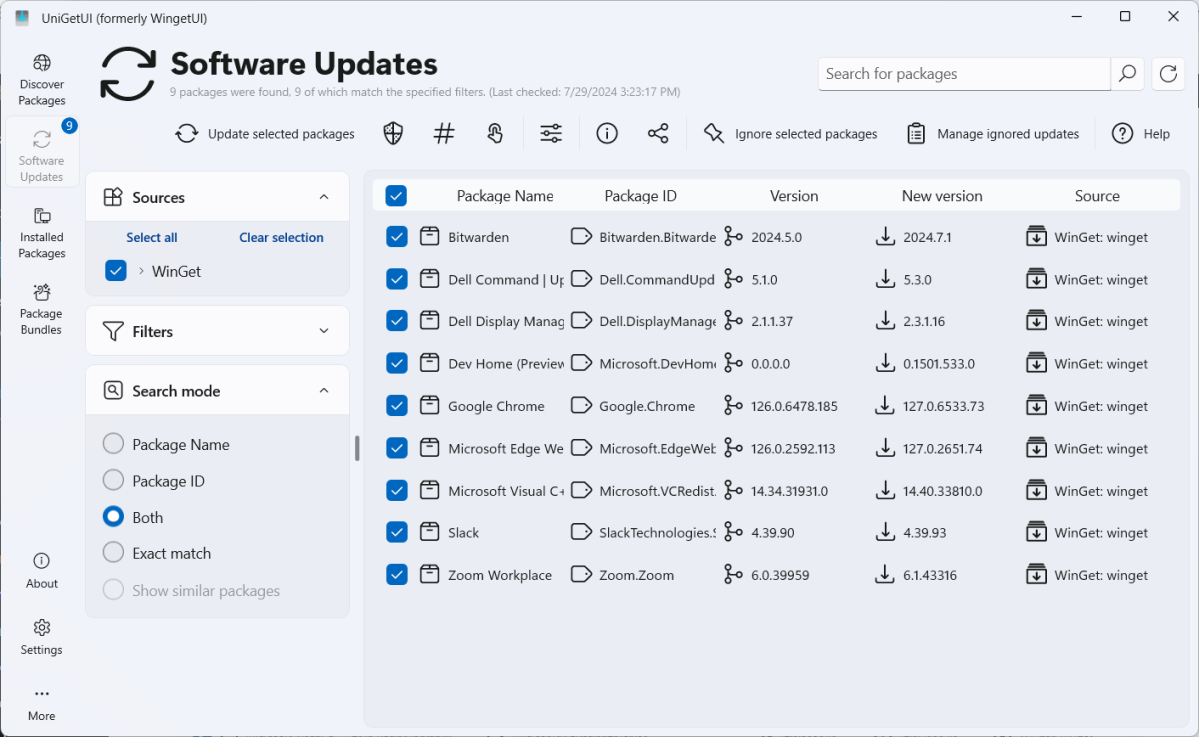Screen dimensions: 1199x737
Task: Click Ignore selected packages
Action: point(790,134)
